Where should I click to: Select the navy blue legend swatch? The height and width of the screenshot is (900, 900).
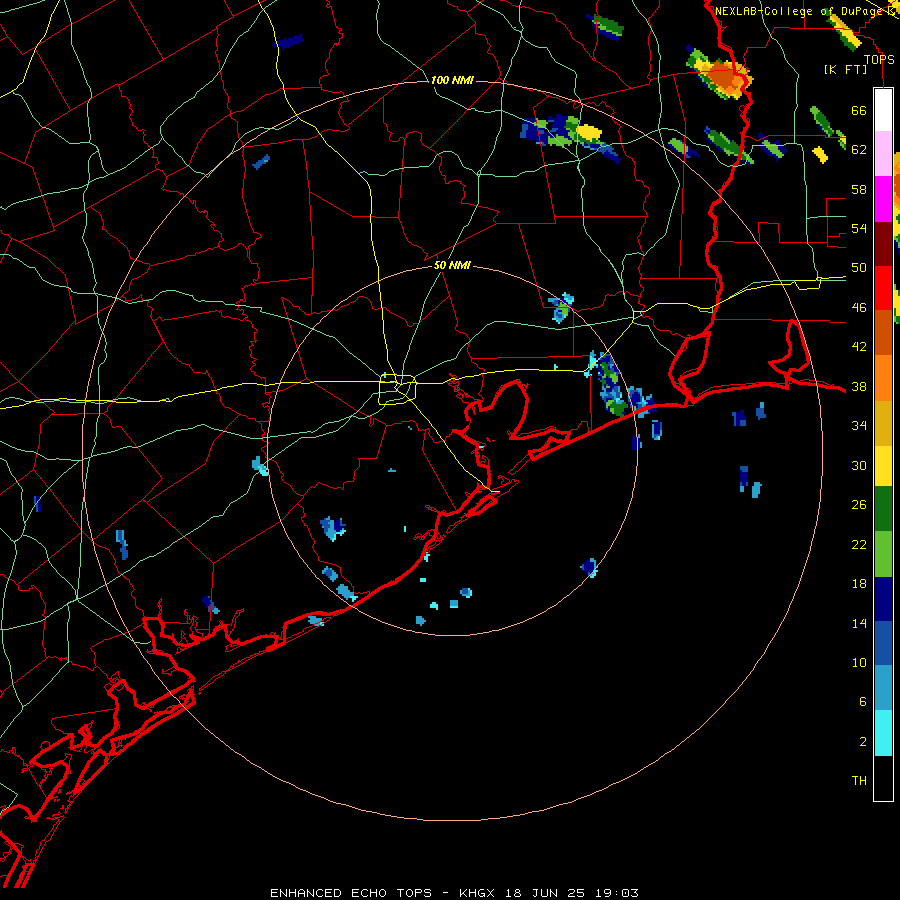coord(883,599)
